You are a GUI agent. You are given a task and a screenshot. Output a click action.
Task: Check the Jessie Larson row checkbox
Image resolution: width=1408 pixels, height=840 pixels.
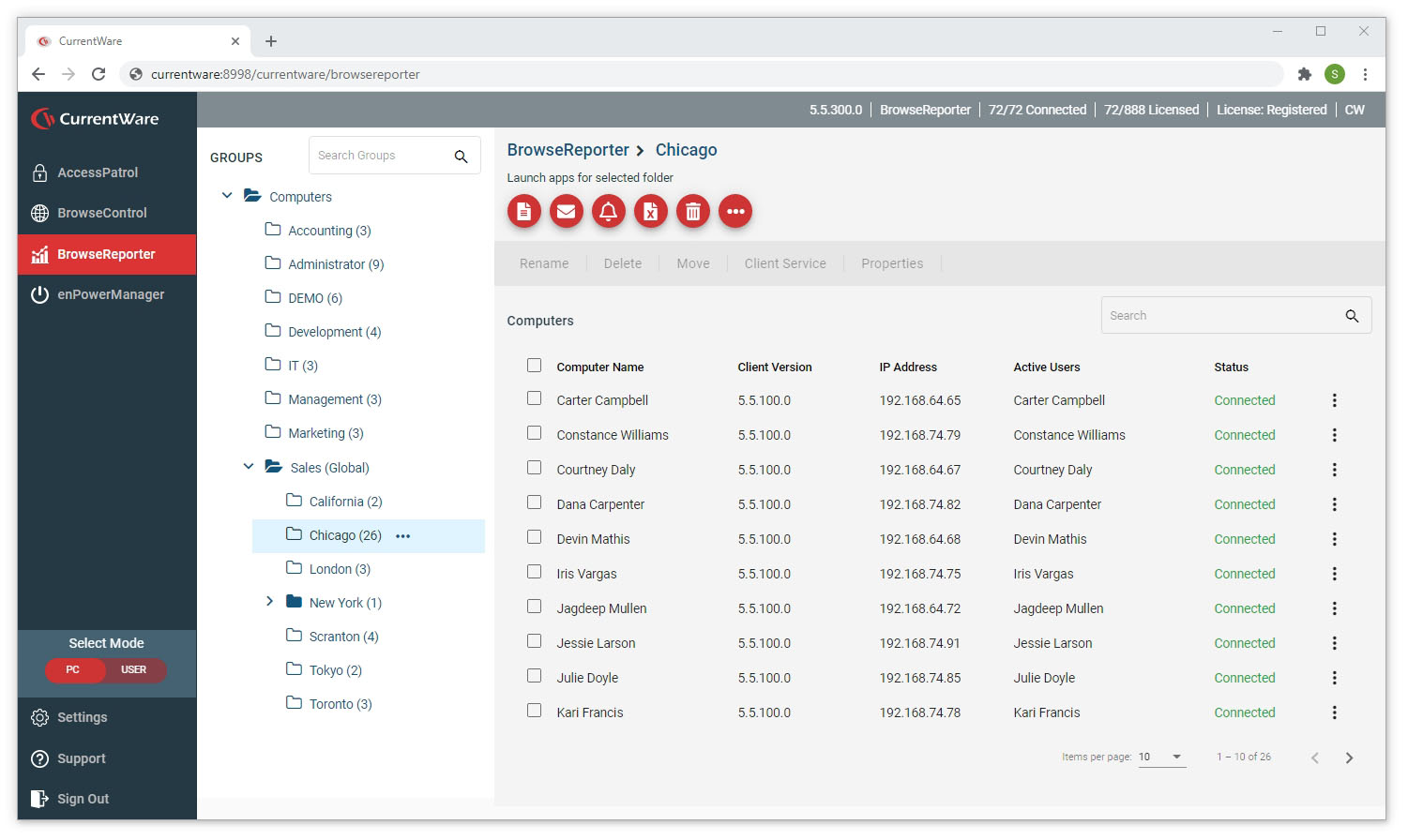(x=535, y=641)
